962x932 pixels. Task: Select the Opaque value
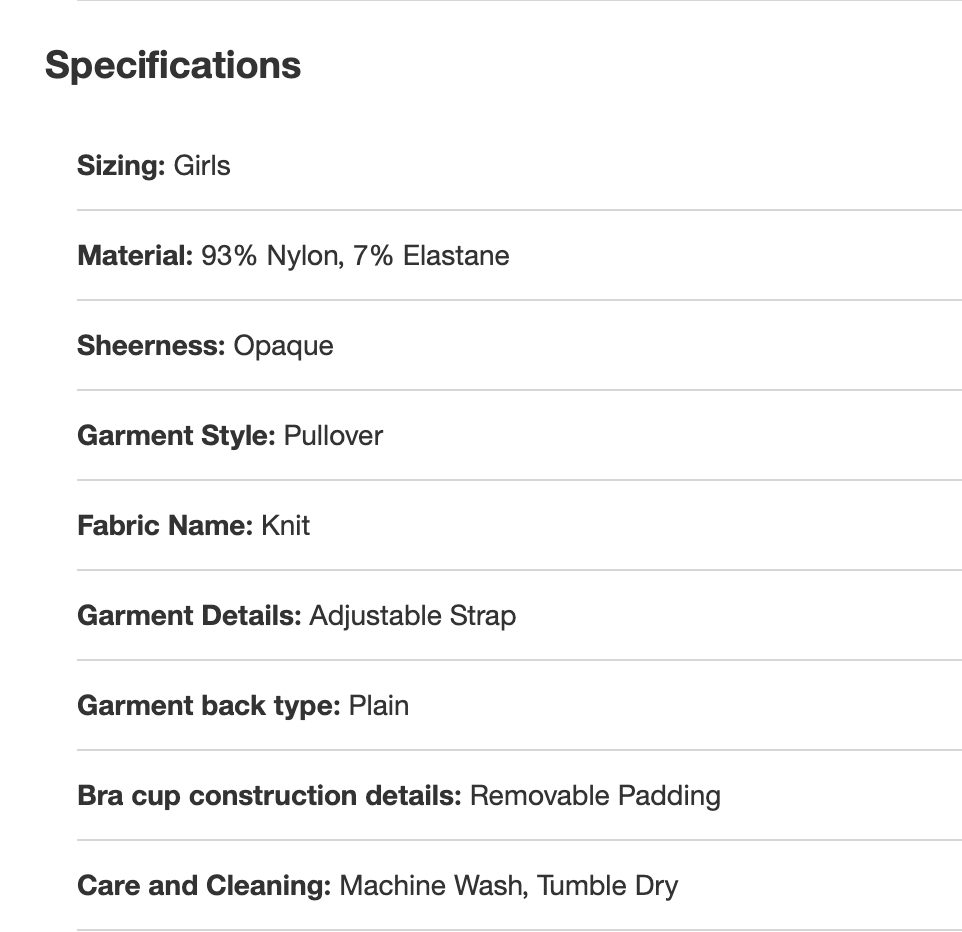284,346
